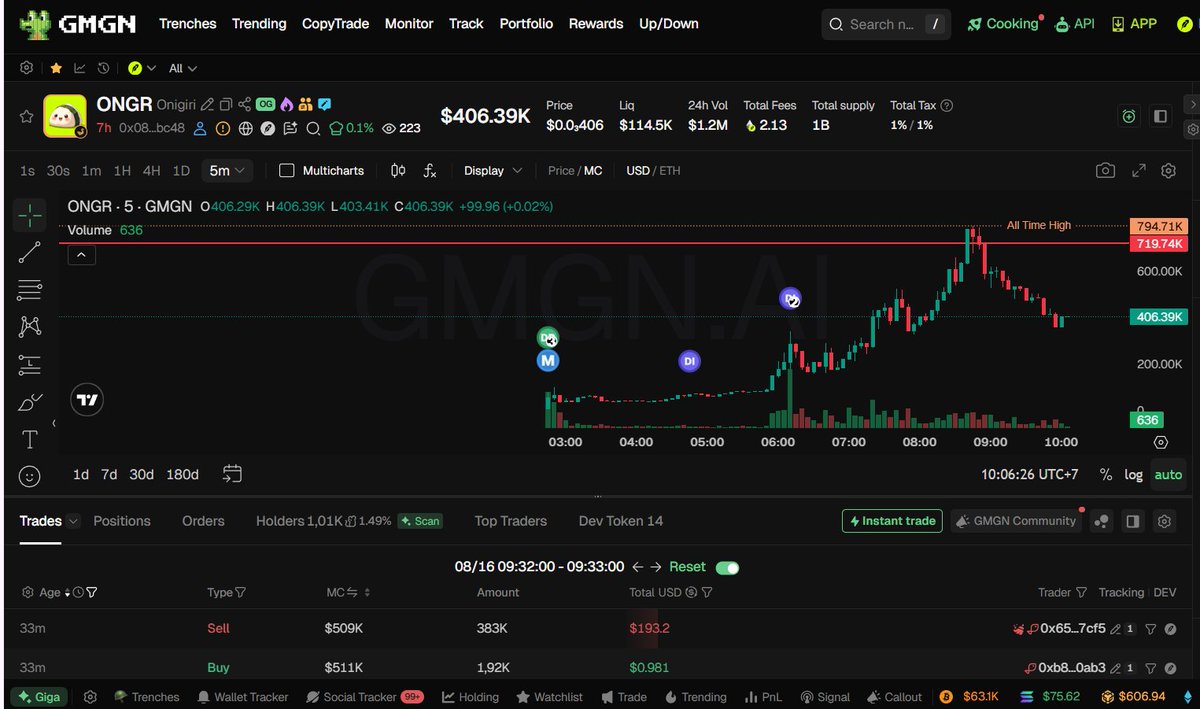
Task: Select the brush drawing tool
Action: [30, 402]
